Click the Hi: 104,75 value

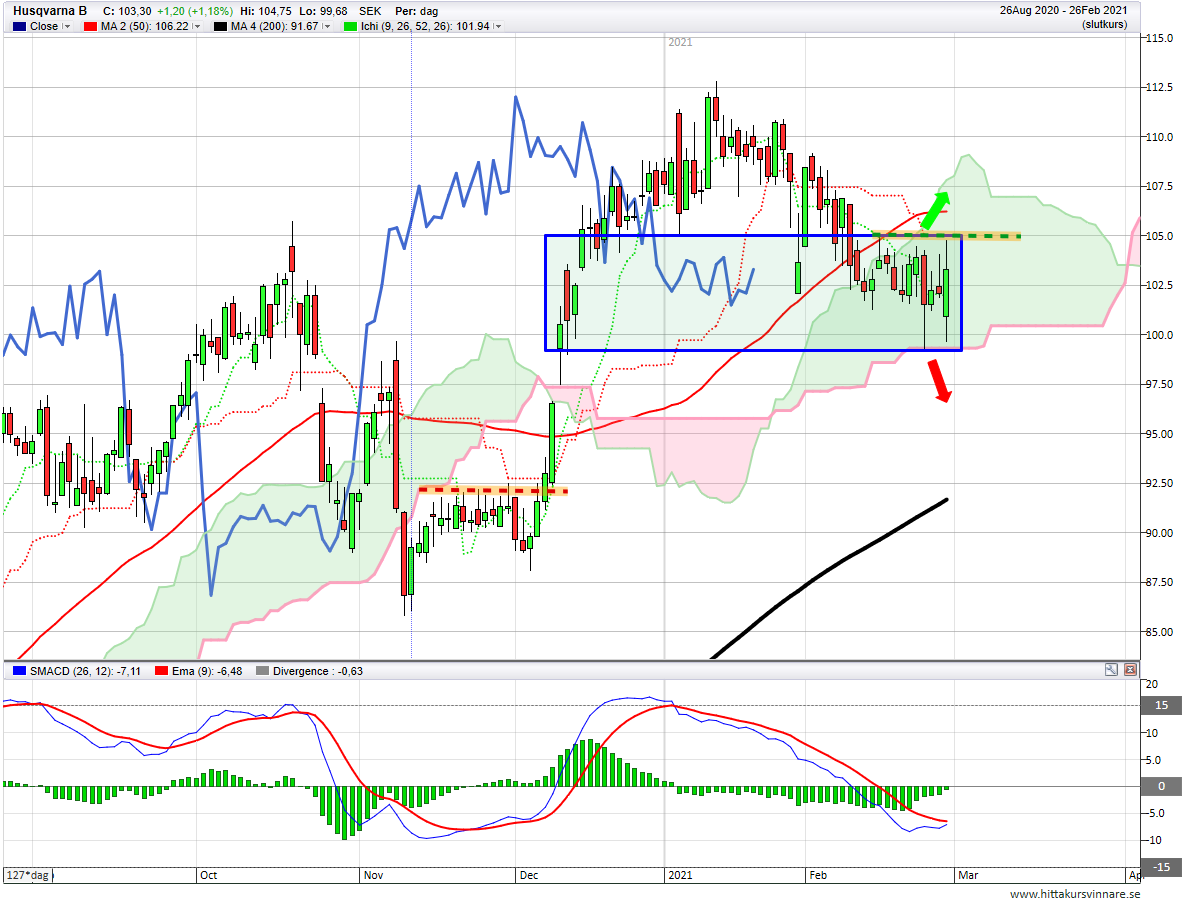[265, 11]
